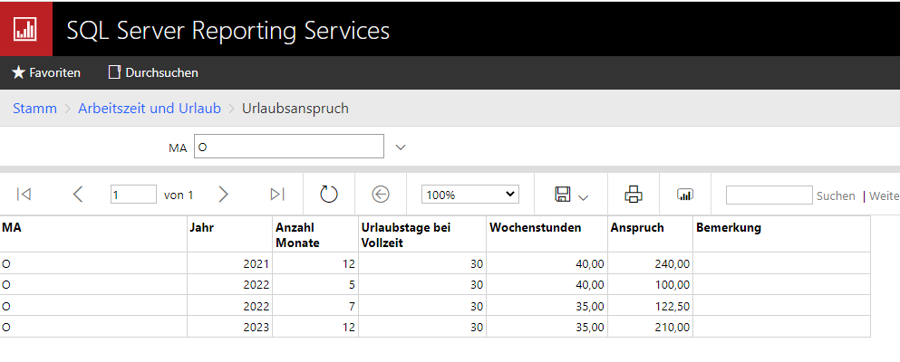
Task: Go to the next report page
Action: (223, 194)
